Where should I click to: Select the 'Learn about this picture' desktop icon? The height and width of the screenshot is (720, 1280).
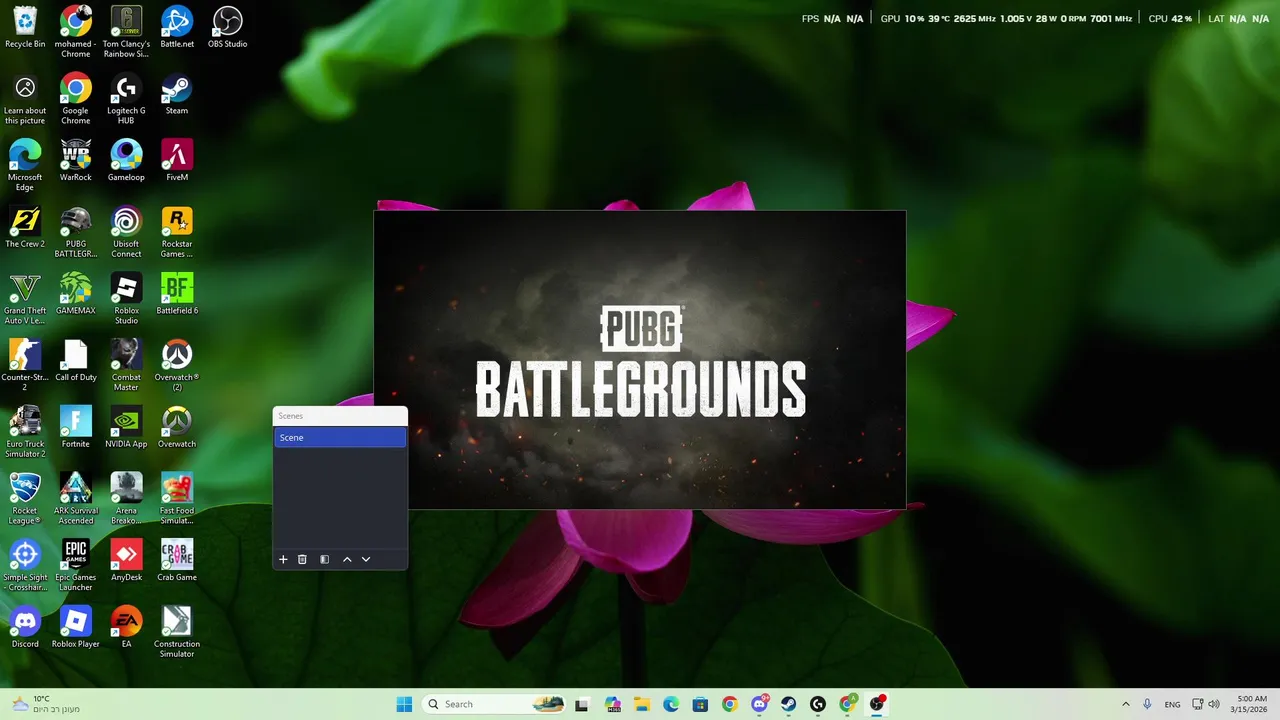click(25, 98)
